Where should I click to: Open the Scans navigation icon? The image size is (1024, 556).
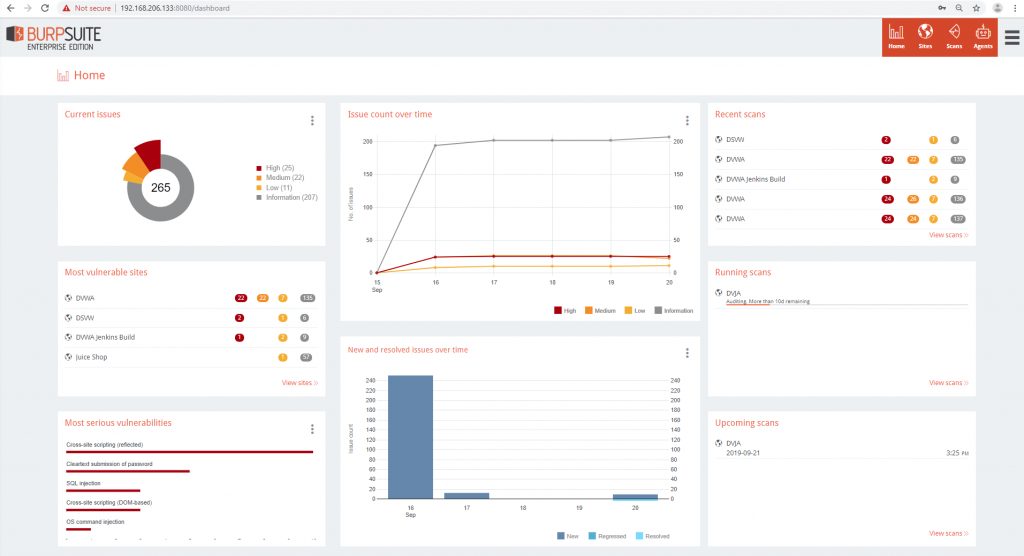[x=954, y=36]
